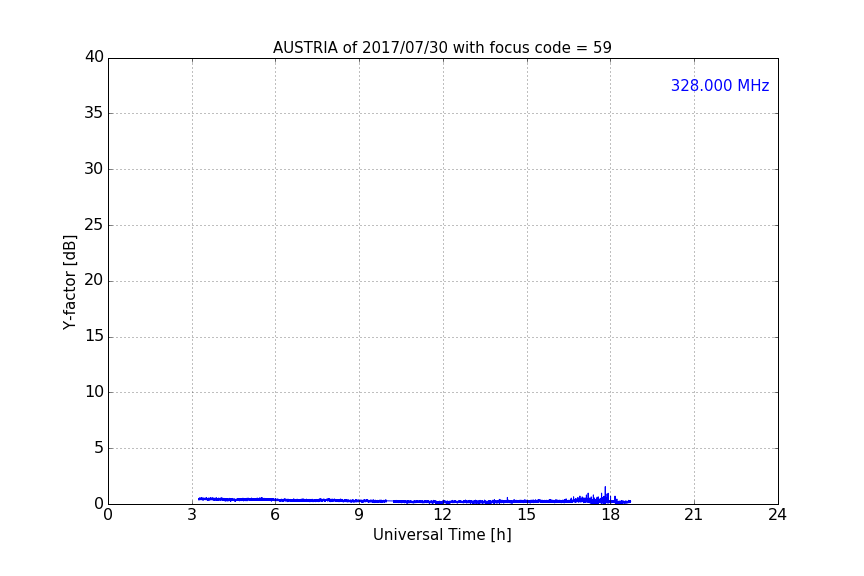864x576 pixels.
Task: Click the tallest blue spike near 18 h
Action: coord(605,493)
